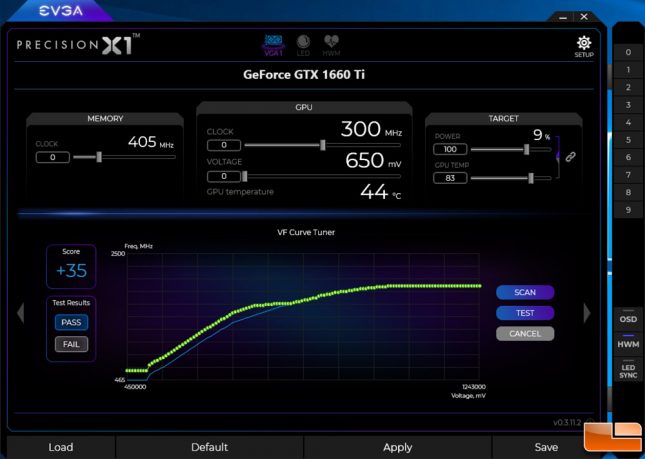
Task: Click the 44 °C GPU temperature reading
Action: point(381,192)
